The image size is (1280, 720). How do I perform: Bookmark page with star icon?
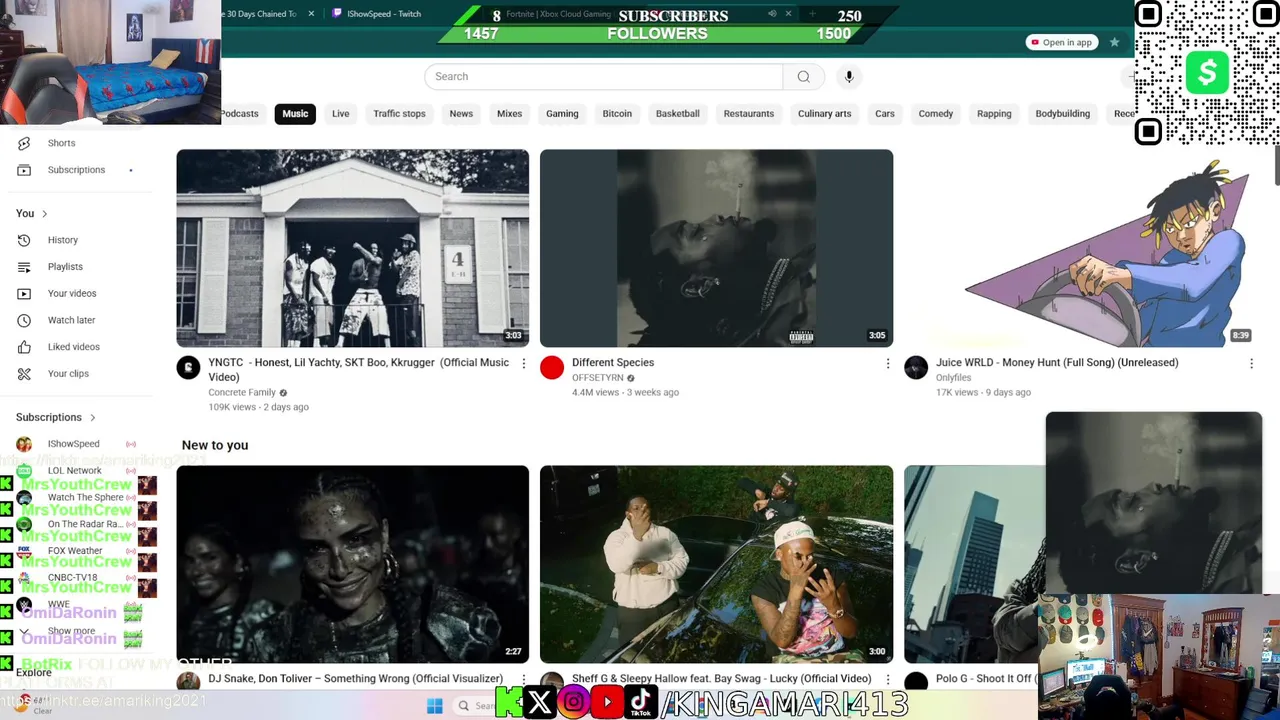click(x=1114, y=42)
